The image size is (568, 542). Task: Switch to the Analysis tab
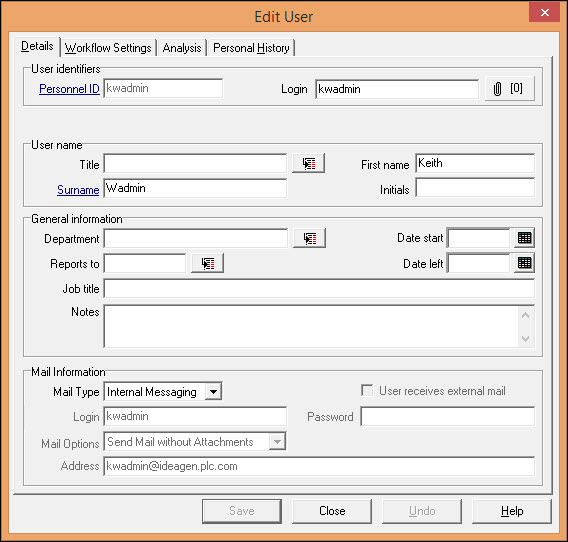coord(182,48)
